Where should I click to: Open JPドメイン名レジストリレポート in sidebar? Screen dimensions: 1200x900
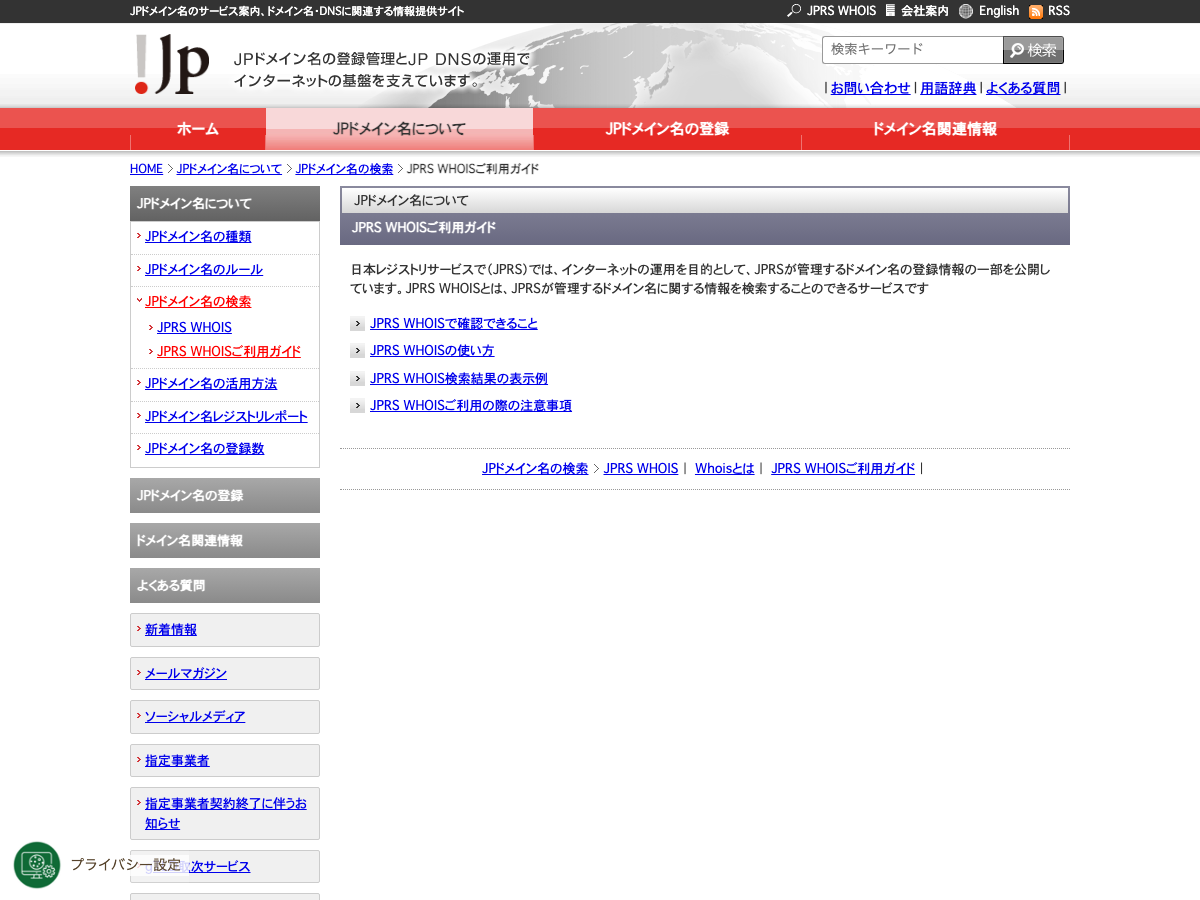[226, 417]
